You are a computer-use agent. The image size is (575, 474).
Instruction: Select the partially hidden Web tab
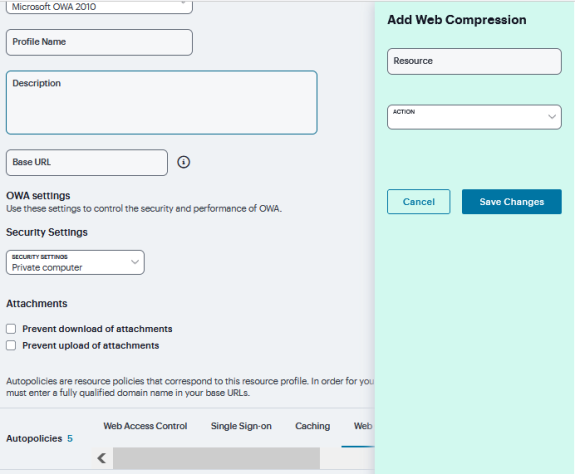[363, 426]
